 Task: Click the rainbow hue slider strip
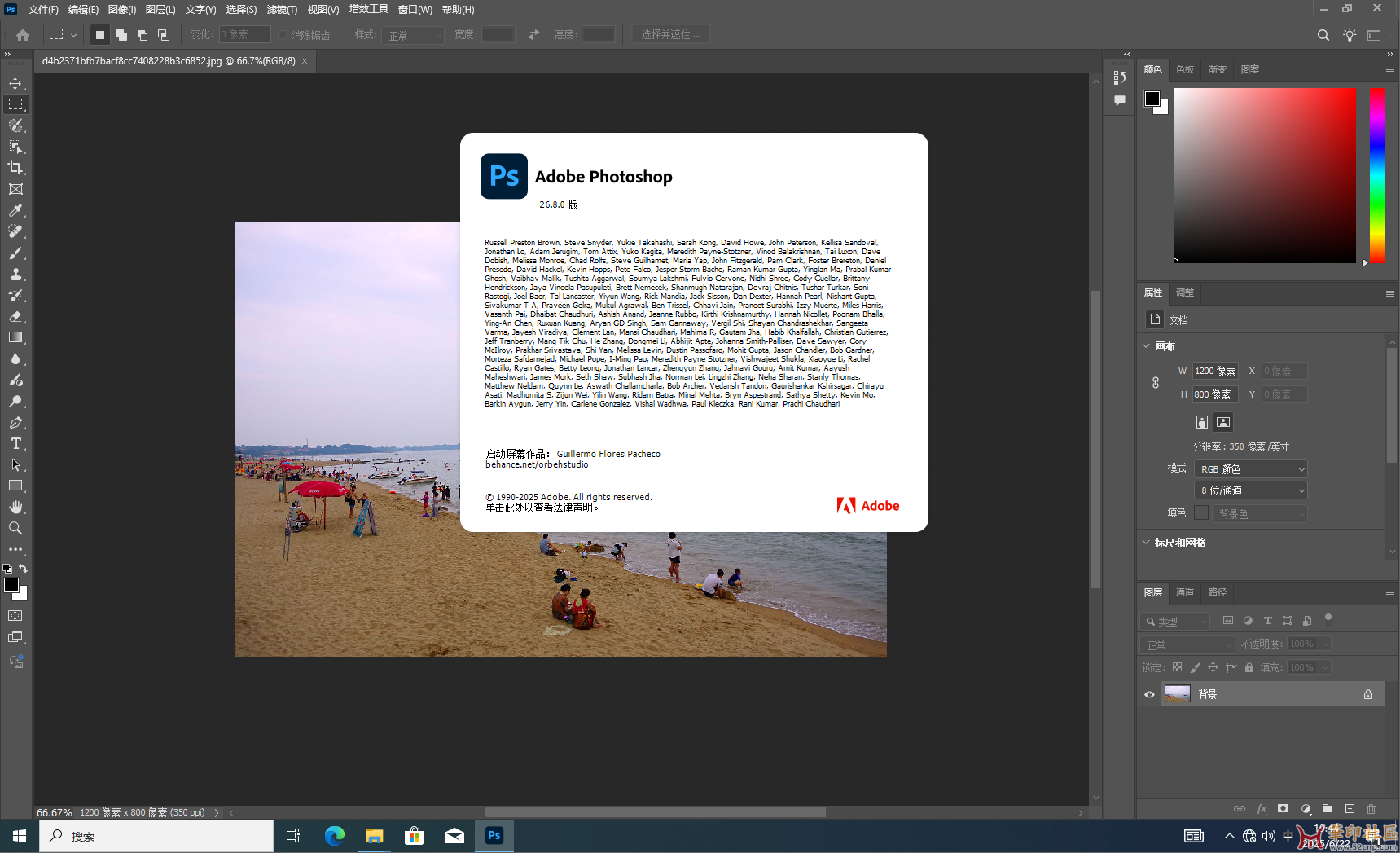1377,175
